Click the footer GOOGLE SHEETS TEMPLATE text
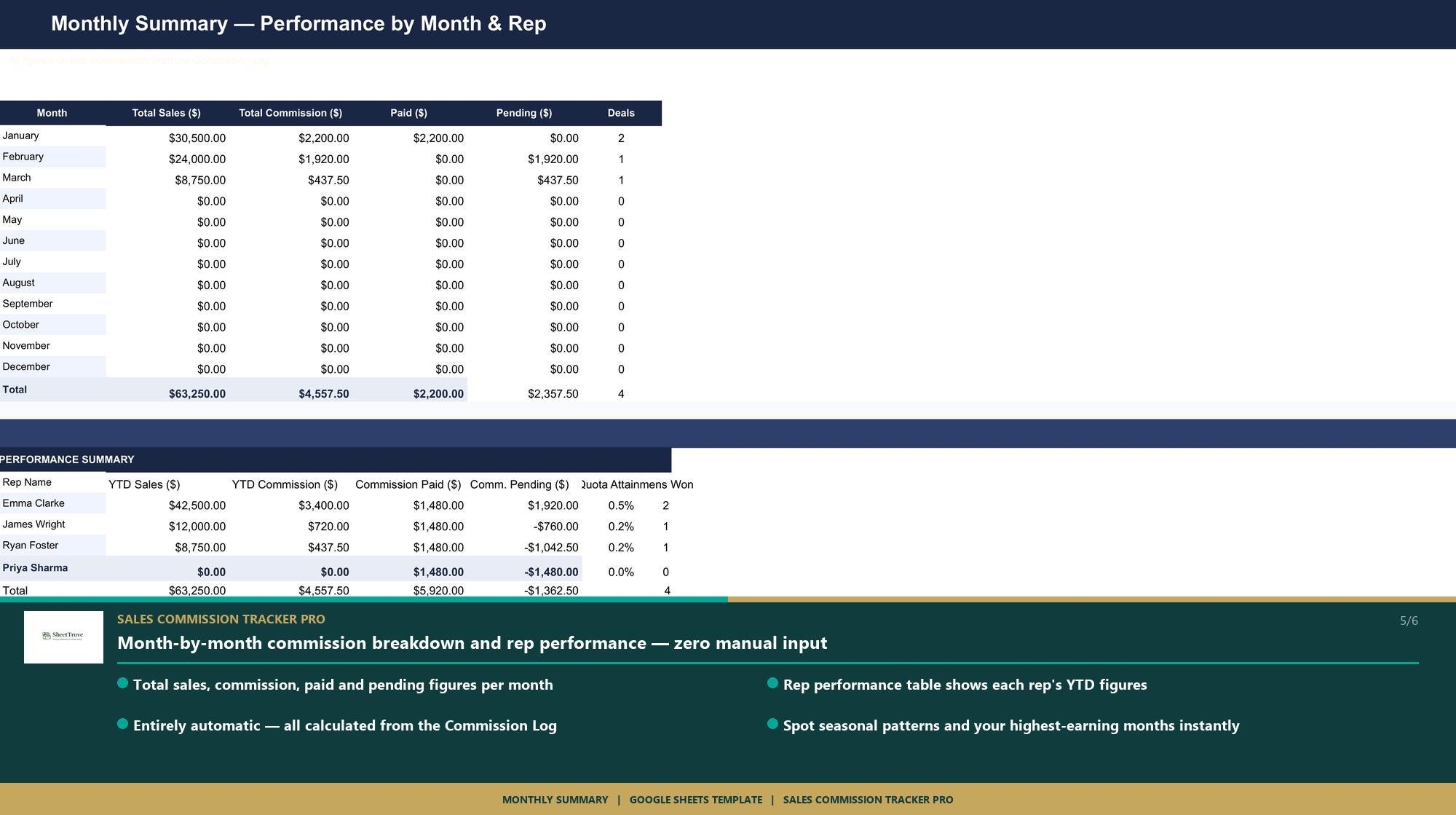Viewport: 1456px width, 815px height. [696, 800]
